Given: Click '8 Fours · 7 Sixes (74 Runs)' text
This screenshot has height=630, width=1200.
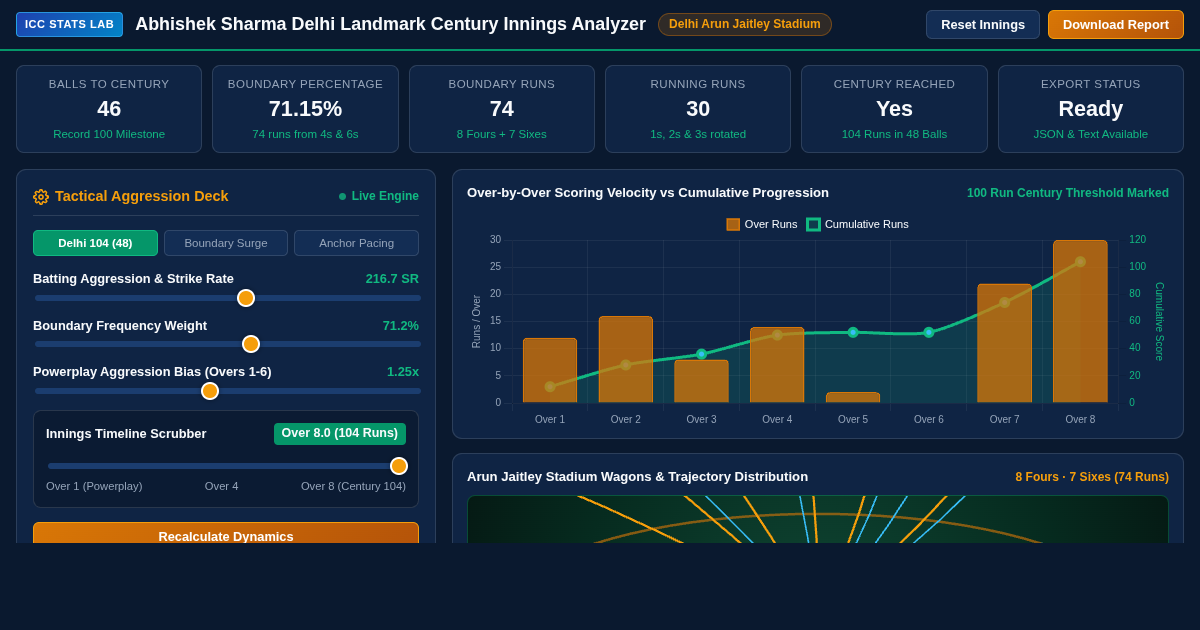Looking at the screenshot, I should click(x=1092, y=477).
